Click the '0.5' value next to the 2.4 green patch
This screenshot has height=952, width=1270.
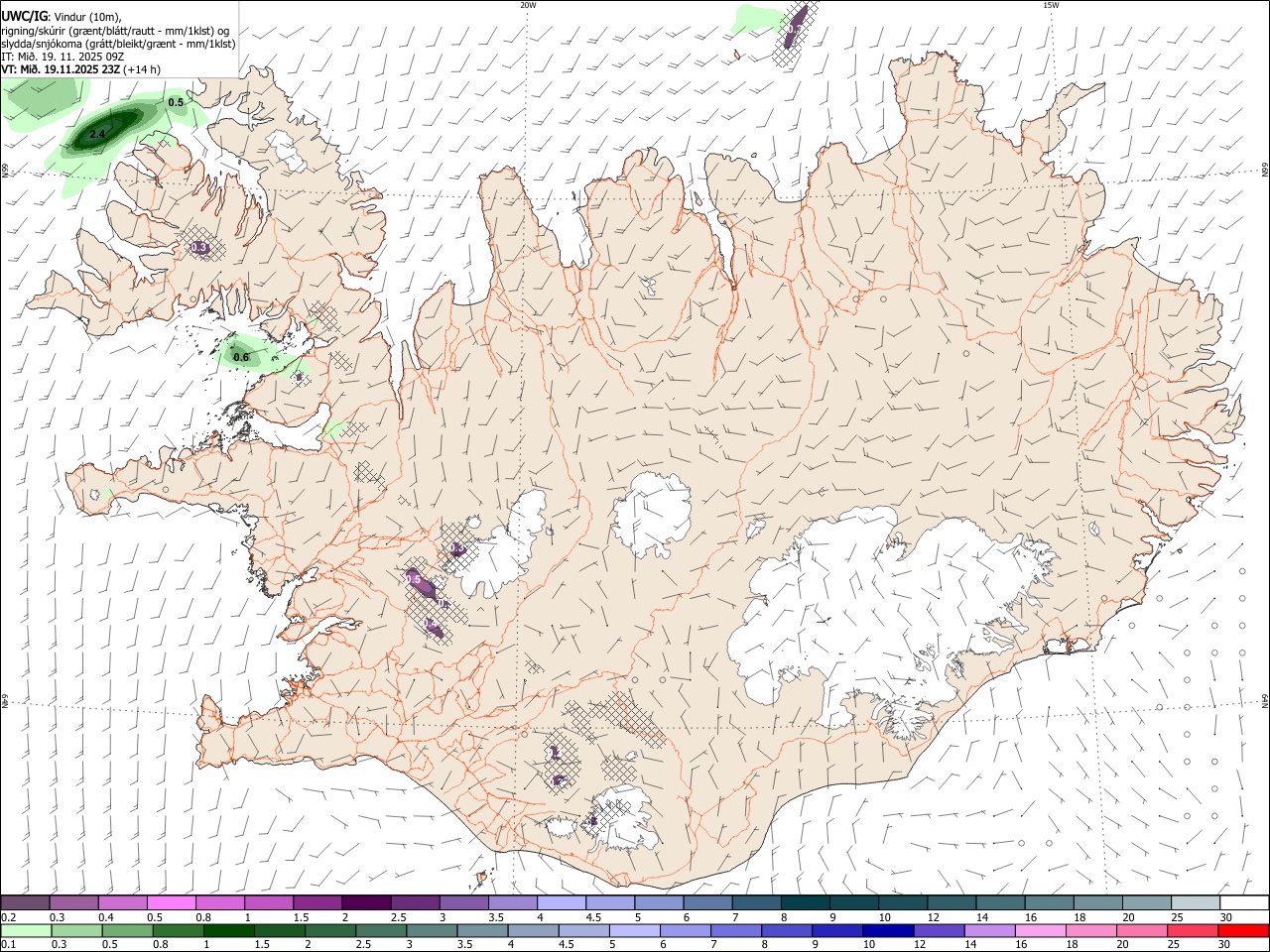click(x=176, y=102)
